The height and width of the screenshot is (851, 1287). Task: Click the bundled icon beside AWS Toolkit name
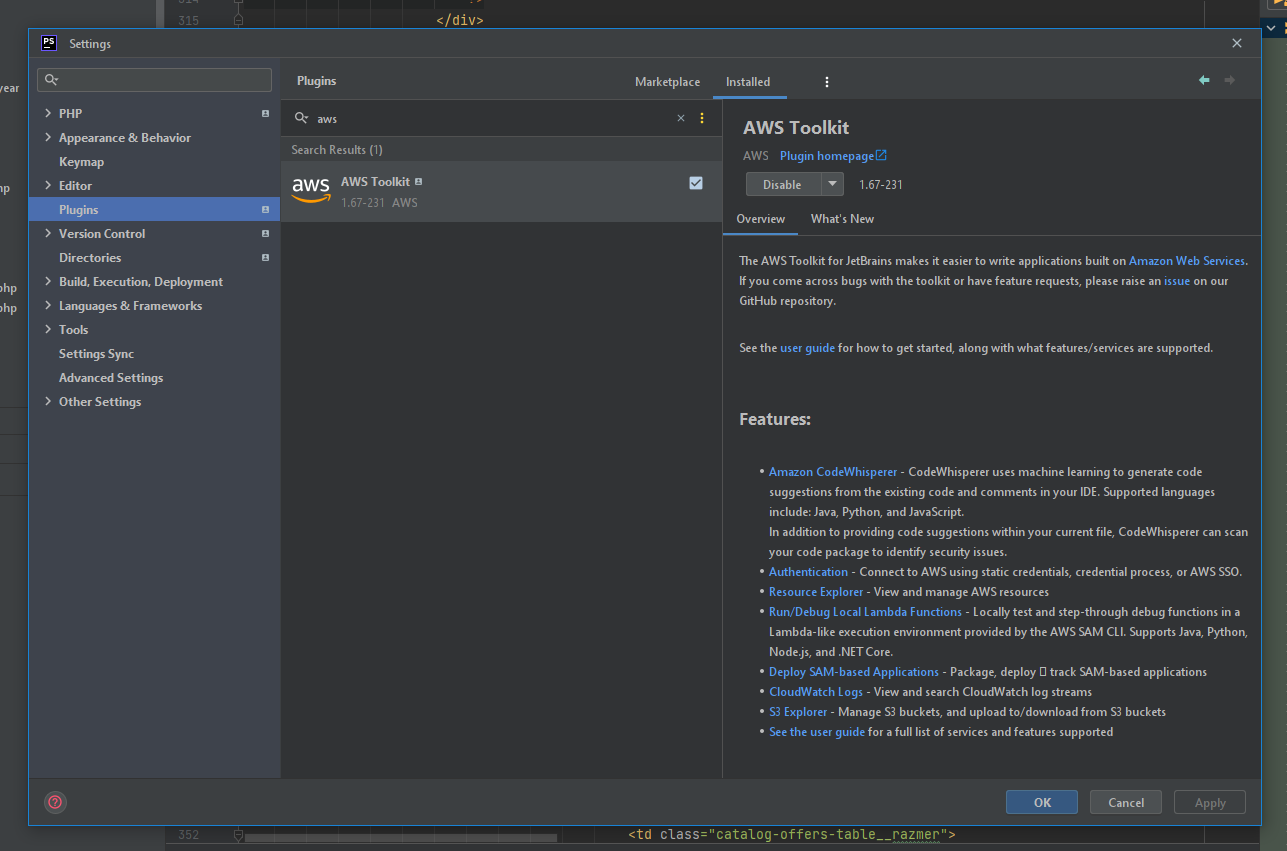[418, 182]
